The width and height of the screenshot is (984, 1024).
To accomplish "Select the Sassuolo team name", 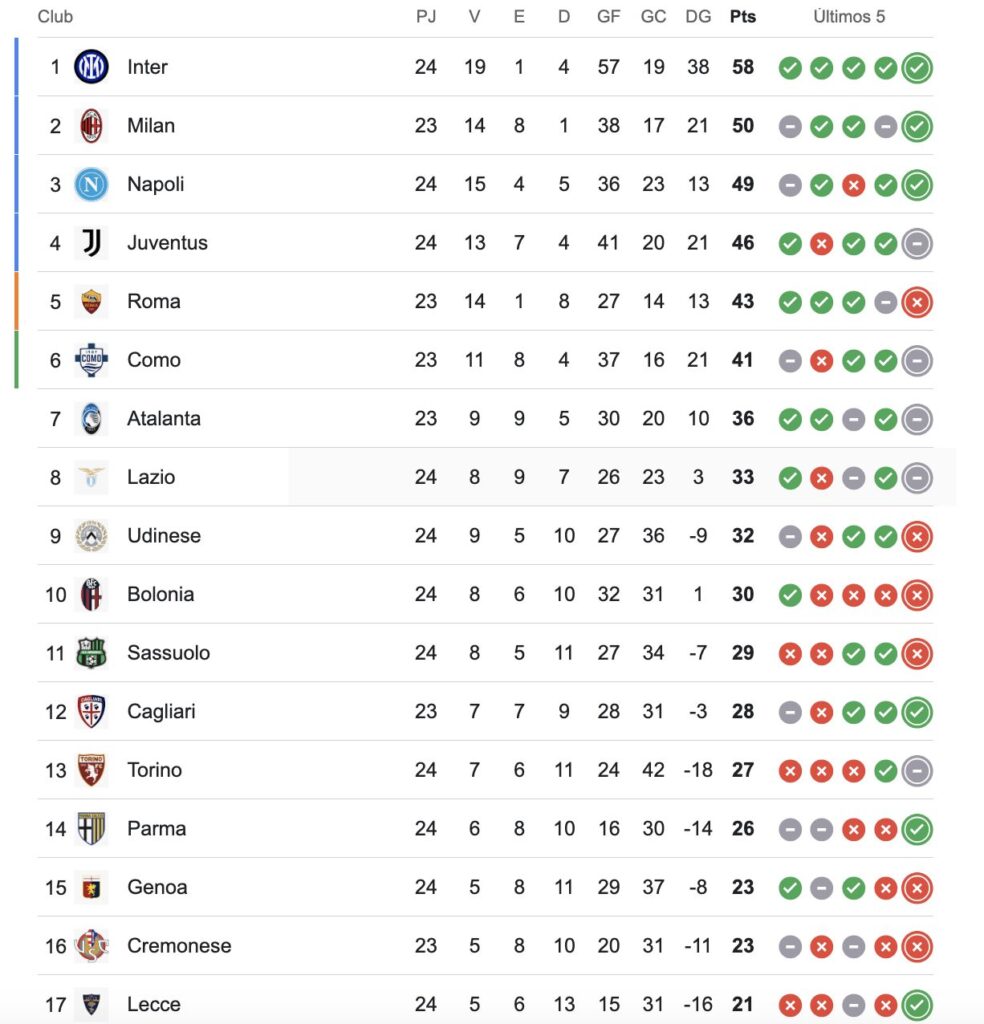I will [x=168, y=653].
